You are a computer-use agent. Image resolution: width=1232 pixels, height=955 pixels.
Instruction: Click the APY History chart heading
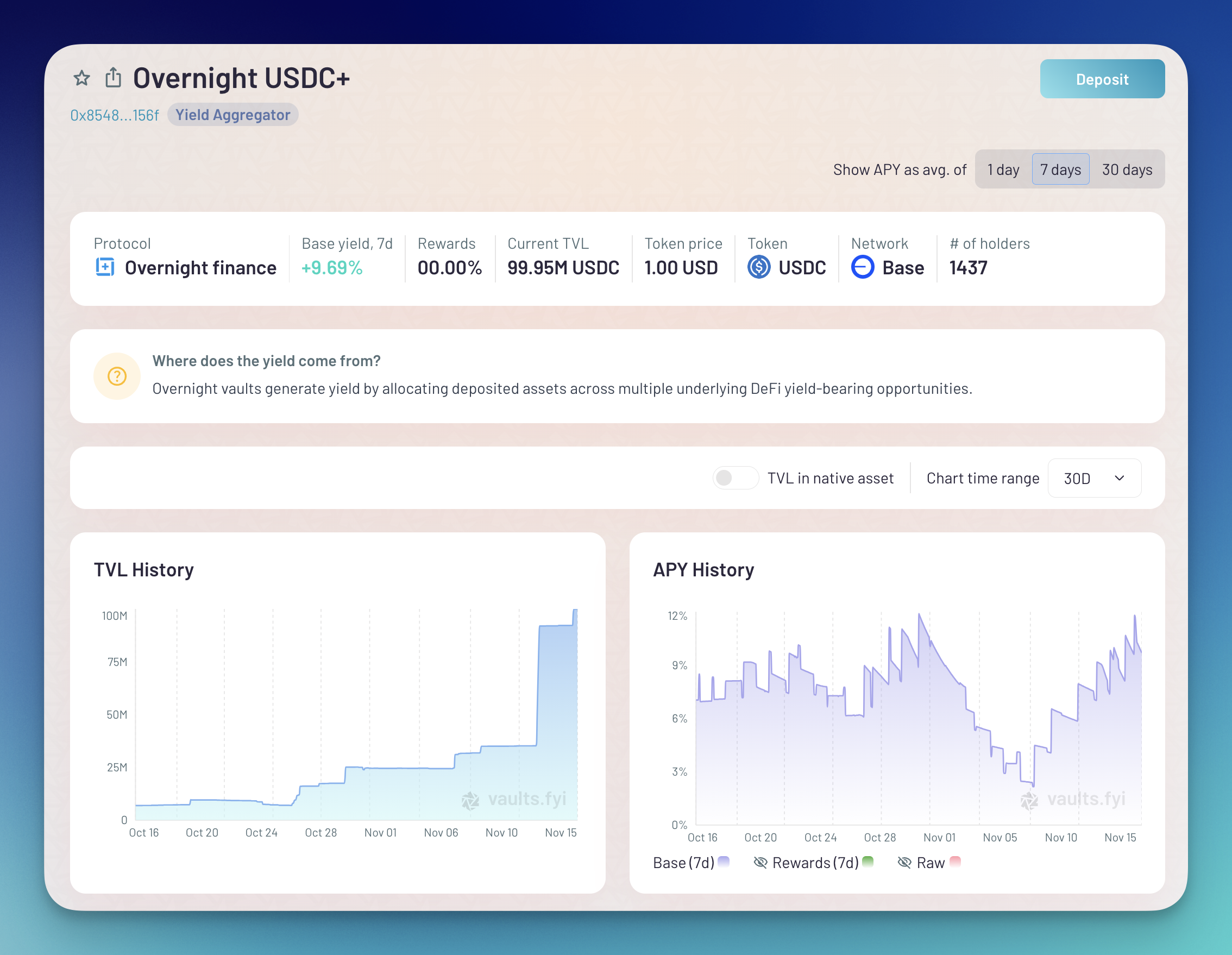(703, 570)
